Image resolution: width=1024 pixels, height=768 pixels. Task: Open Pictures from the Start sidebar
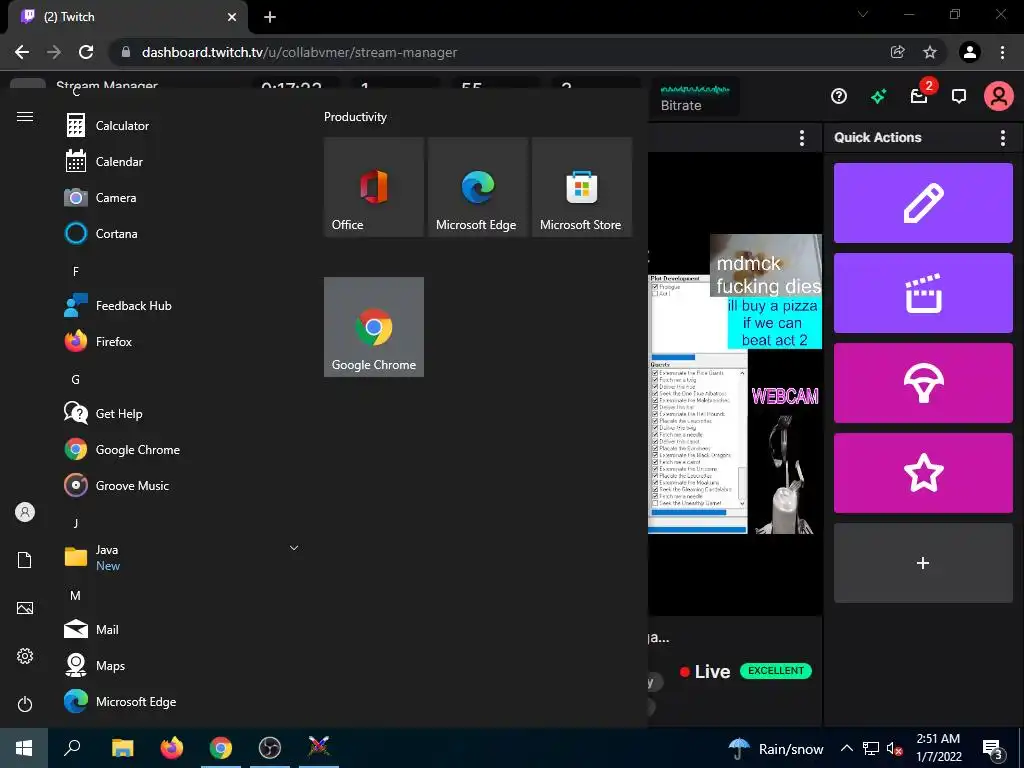tap(25, 608)
